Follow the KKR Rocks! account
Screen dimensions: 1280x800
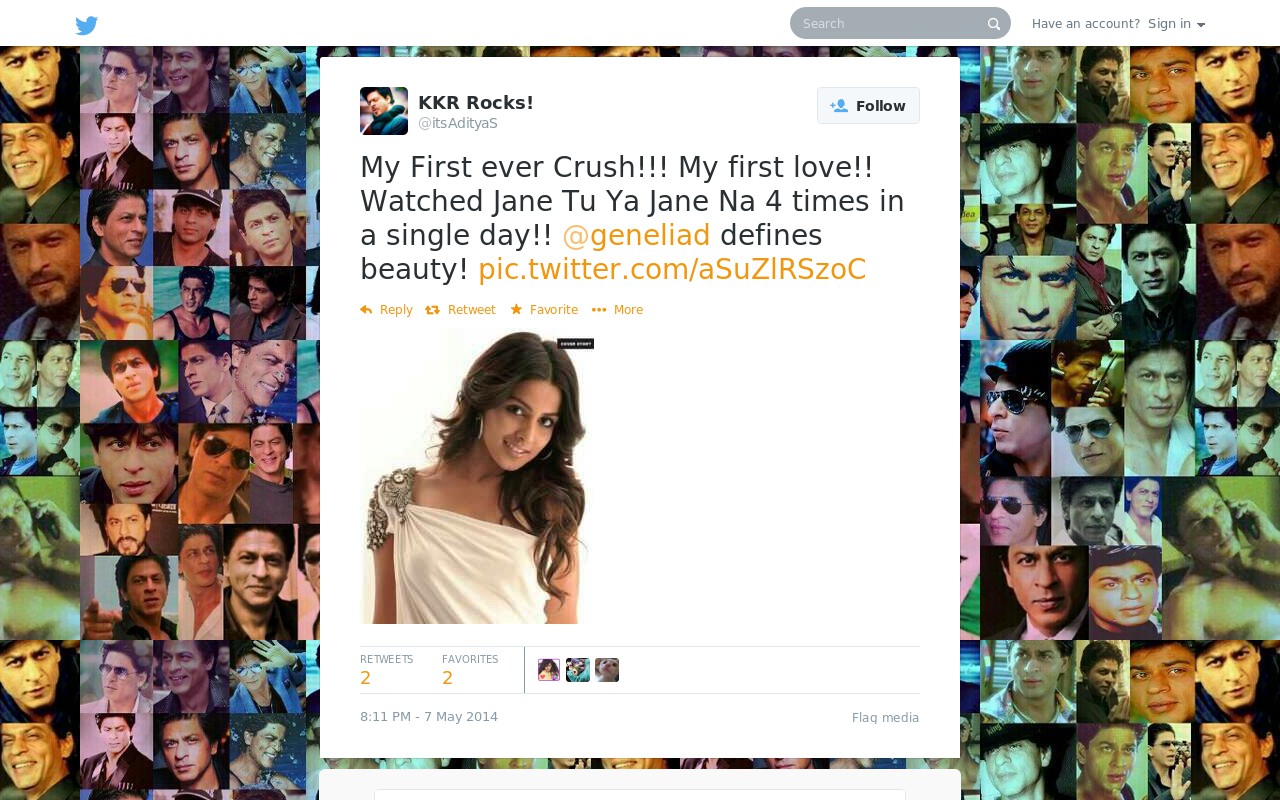pyautogui.click(x=868, y=106)
